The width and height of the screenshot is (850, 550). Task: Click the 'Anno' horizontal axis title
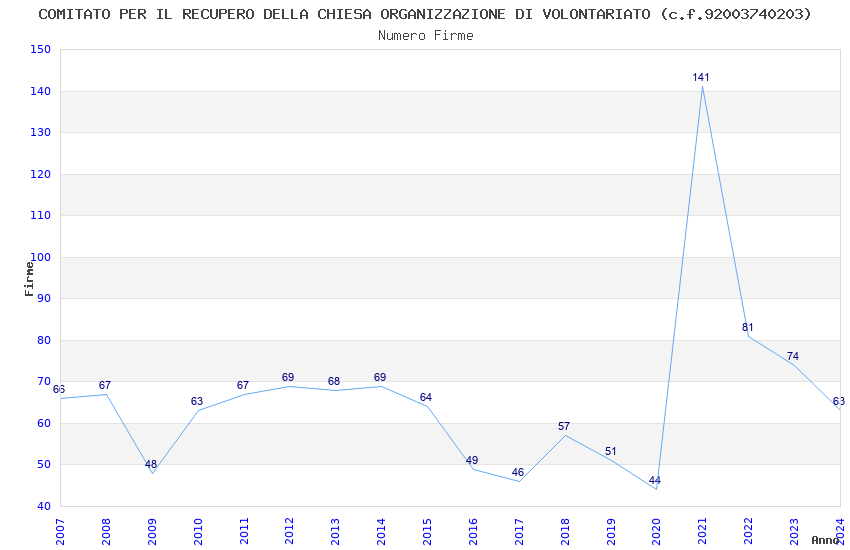click(825, 540)
